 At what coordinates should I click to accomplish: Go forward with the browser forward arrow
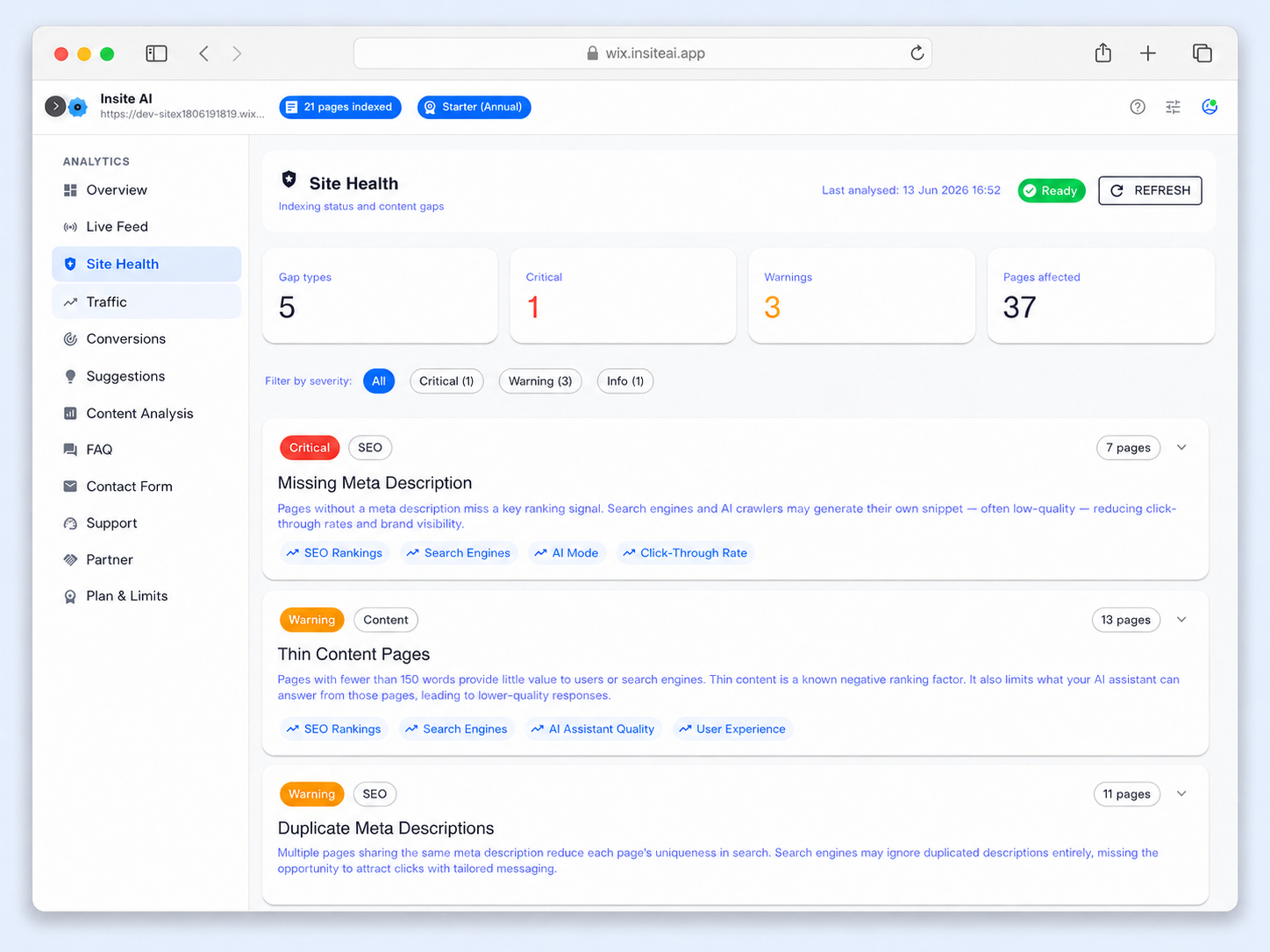pyautogui.click(x=237, y=53)
